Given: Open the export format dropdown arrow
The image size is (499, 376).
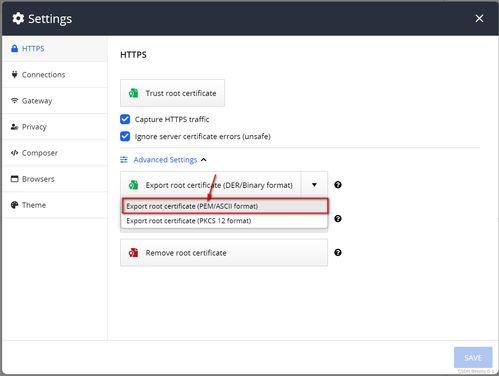Looking at the screenshot, I should tap(314, 185).
